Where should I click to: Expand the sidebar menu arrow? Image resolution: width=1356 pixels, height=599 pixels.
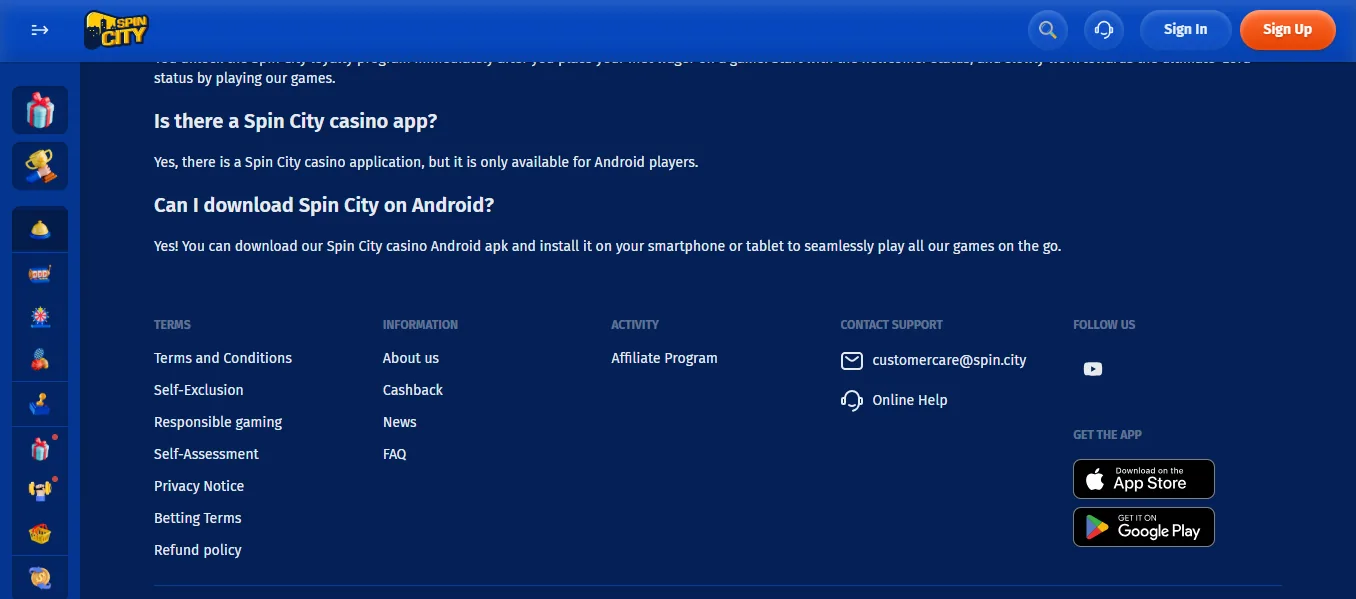[x=40, y=30]
